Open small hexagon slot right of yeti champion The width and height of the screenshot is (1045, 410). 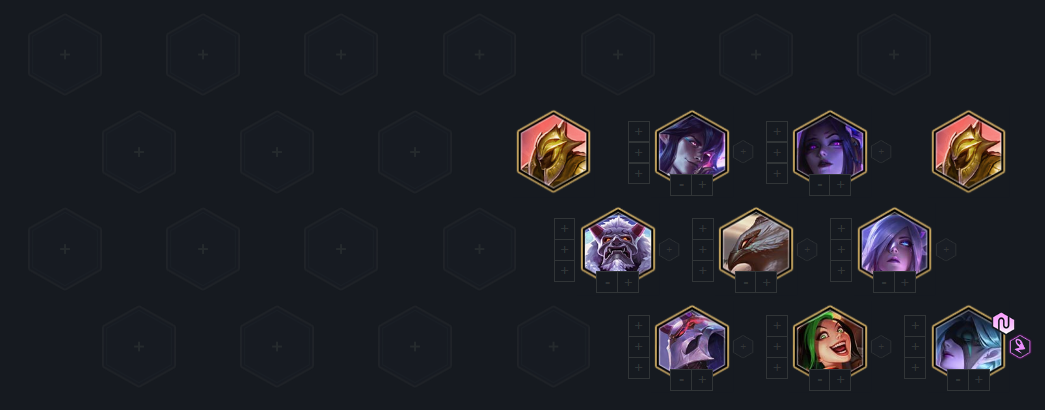(x=669, y=249)
